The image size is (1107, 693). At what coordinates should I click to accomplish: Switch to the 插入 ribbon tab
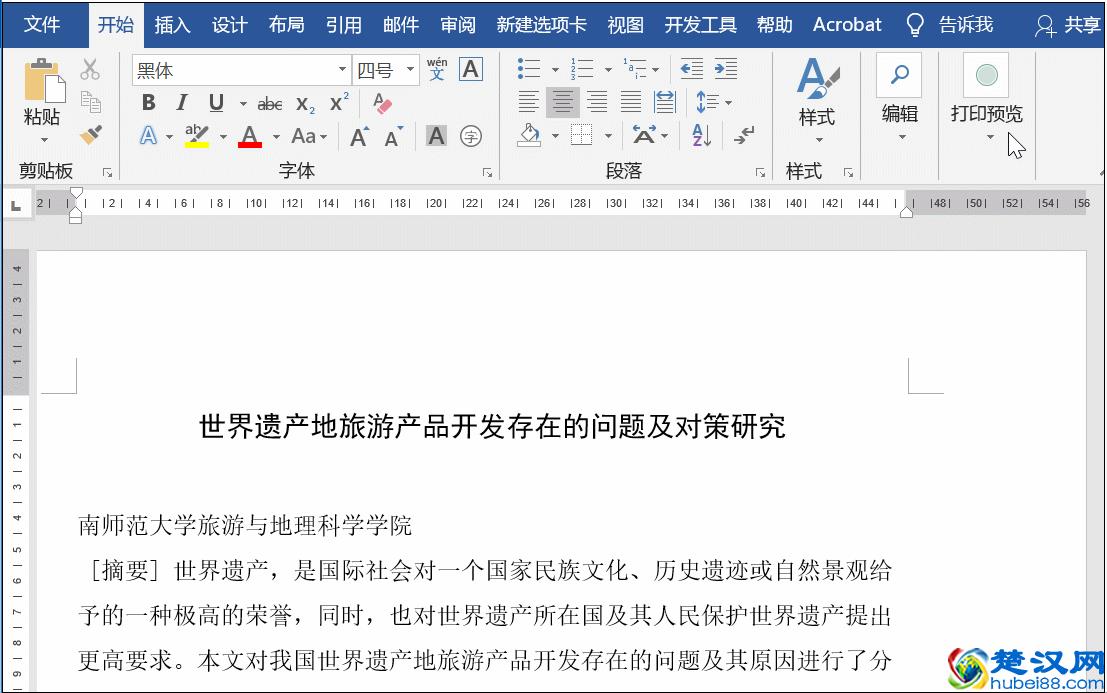(172, 24)
